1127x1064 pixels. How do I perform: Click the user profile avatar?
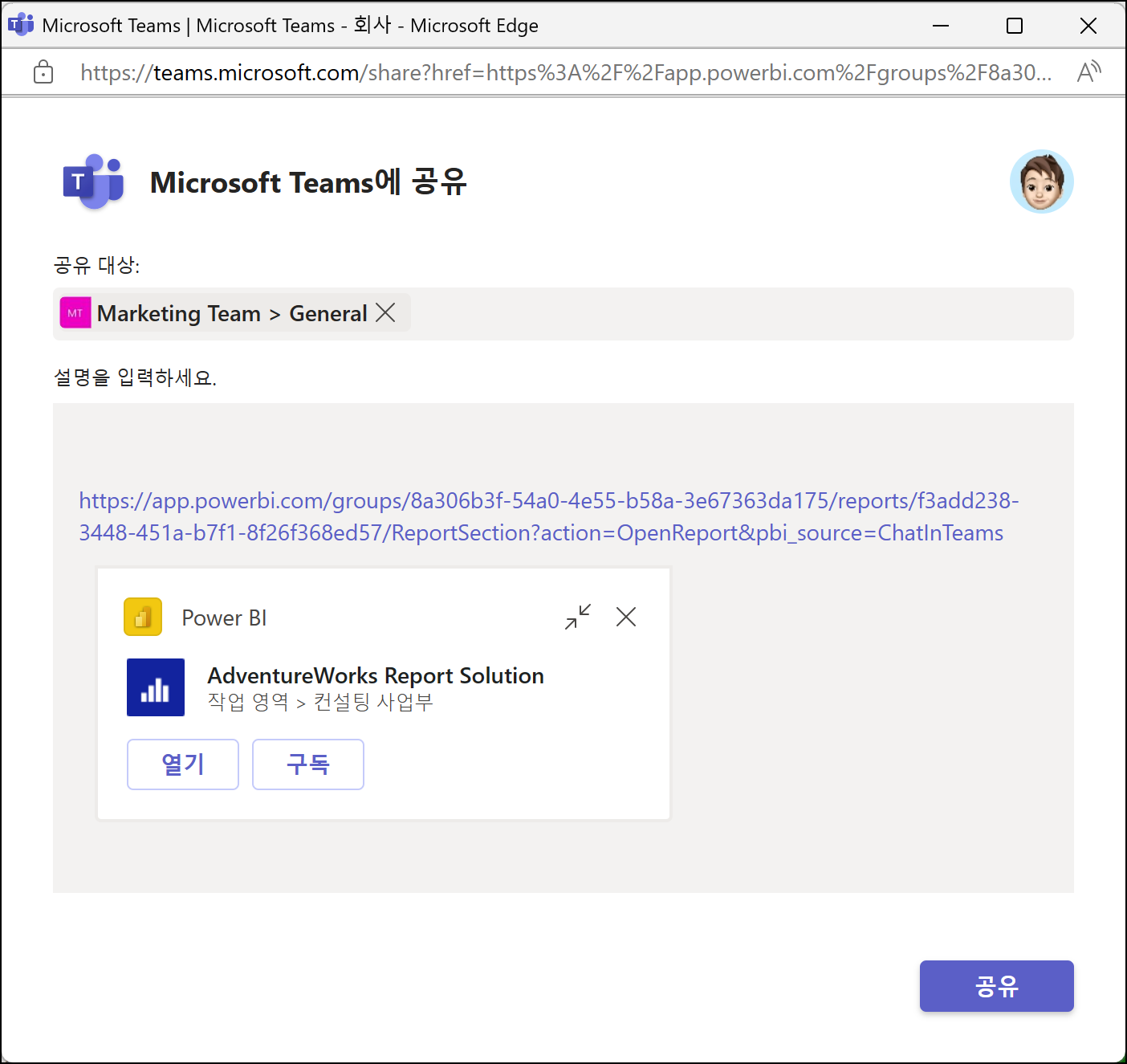point(1041,181)
